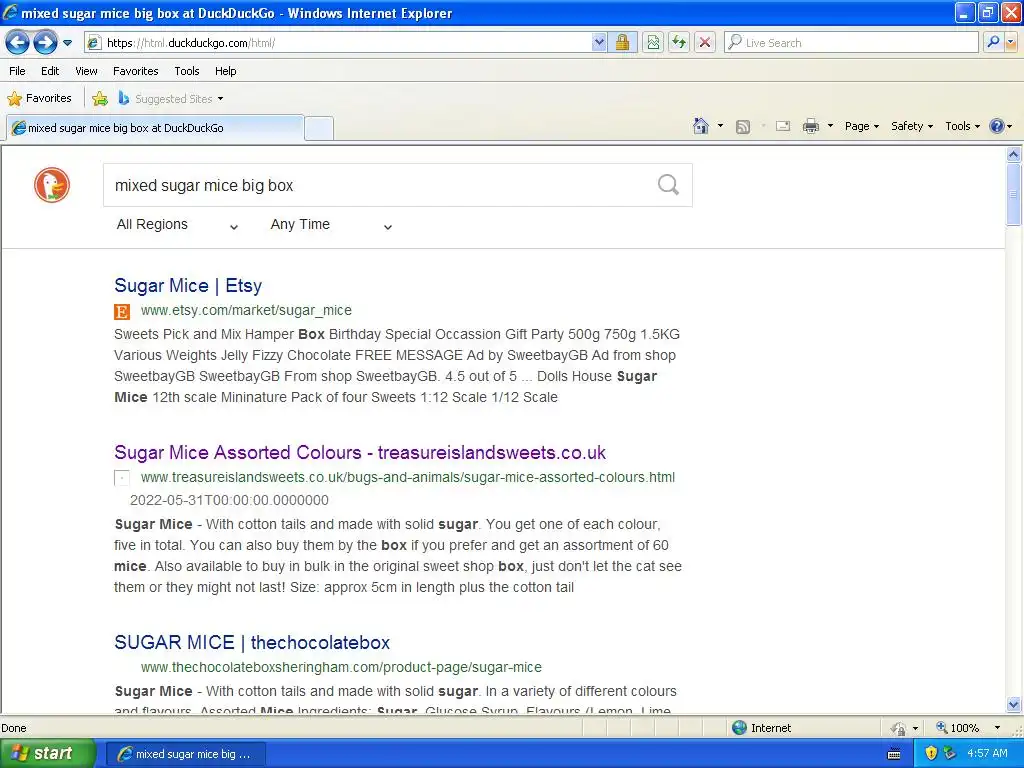Select the 'mixed sugar mice big box' tab
This screenshot has height=768, width=1024.
155,128
